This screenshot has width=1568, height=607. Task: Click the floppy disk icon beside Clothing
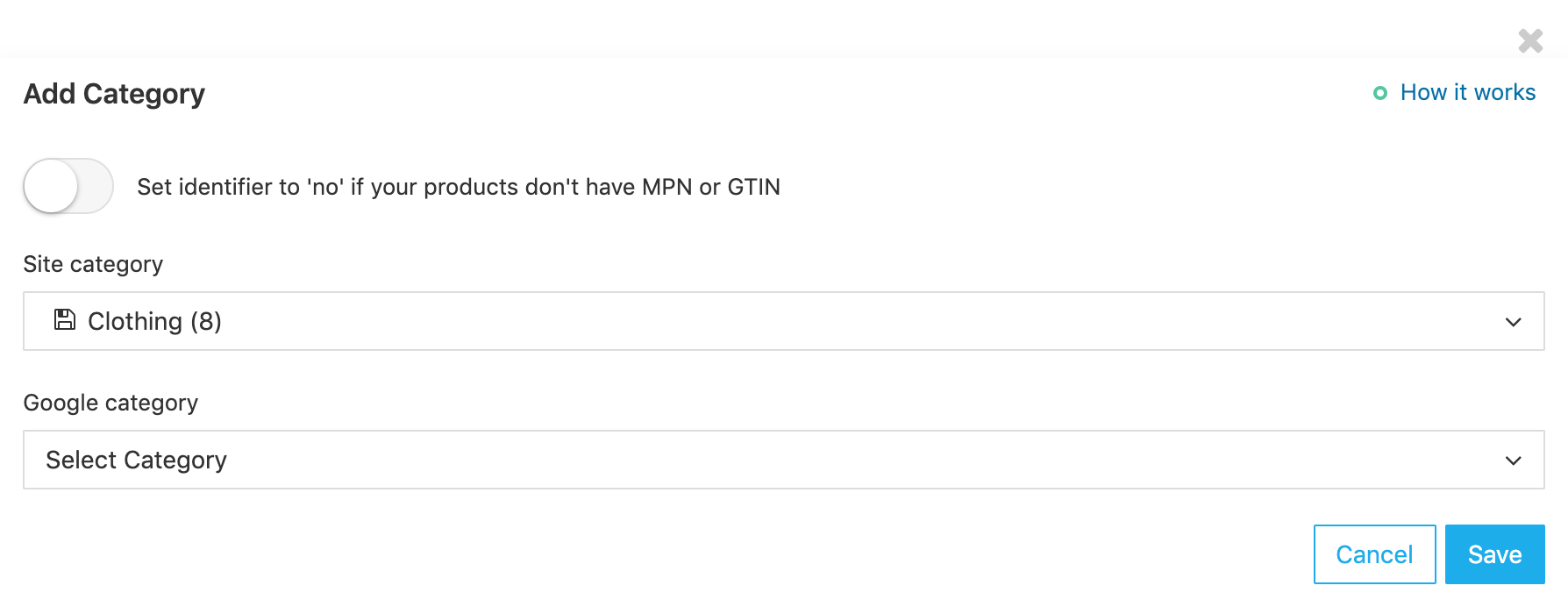tap(64, 319)
